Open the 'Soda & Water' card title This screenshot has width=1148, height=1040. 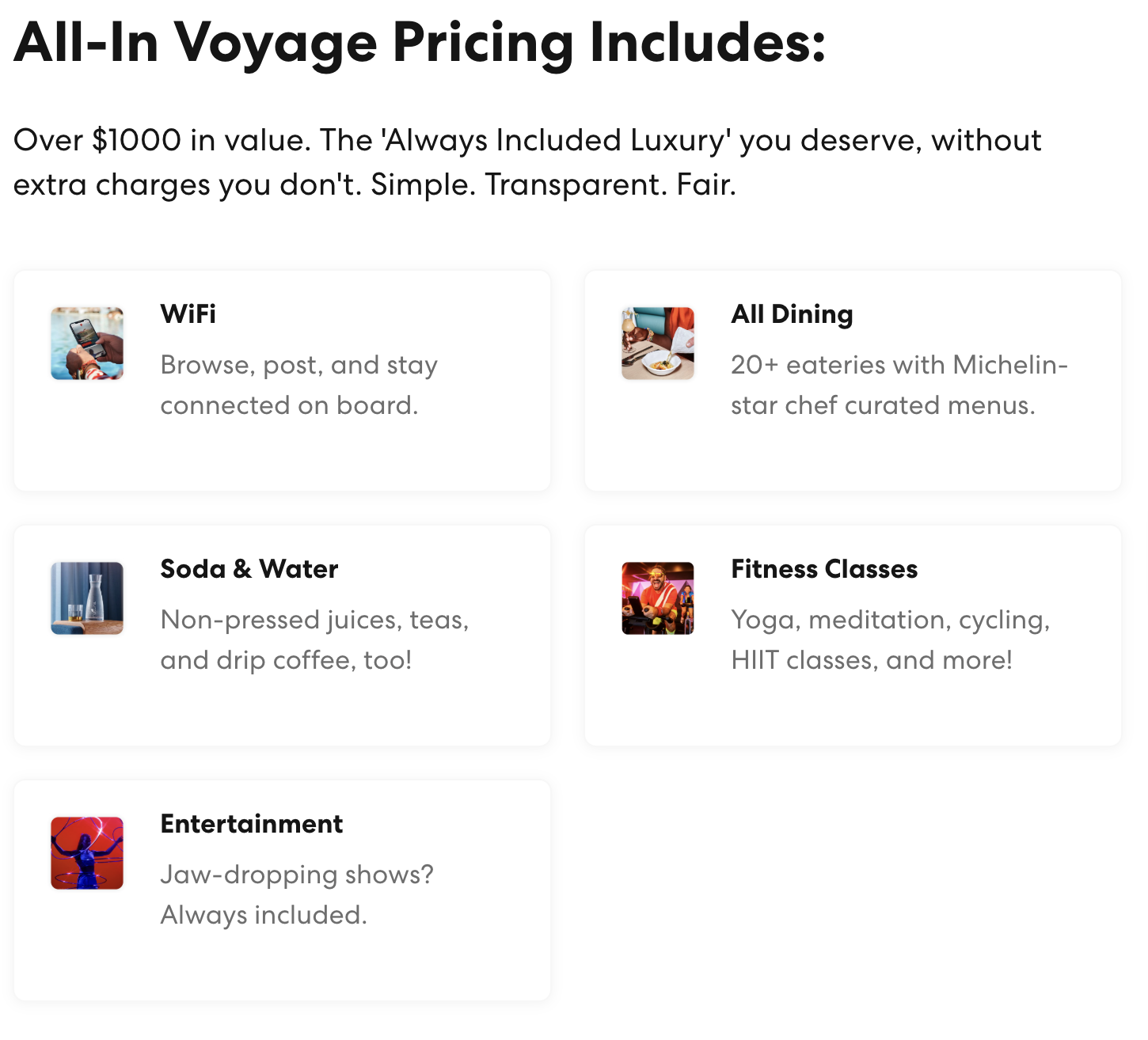[x=249, y=569]
